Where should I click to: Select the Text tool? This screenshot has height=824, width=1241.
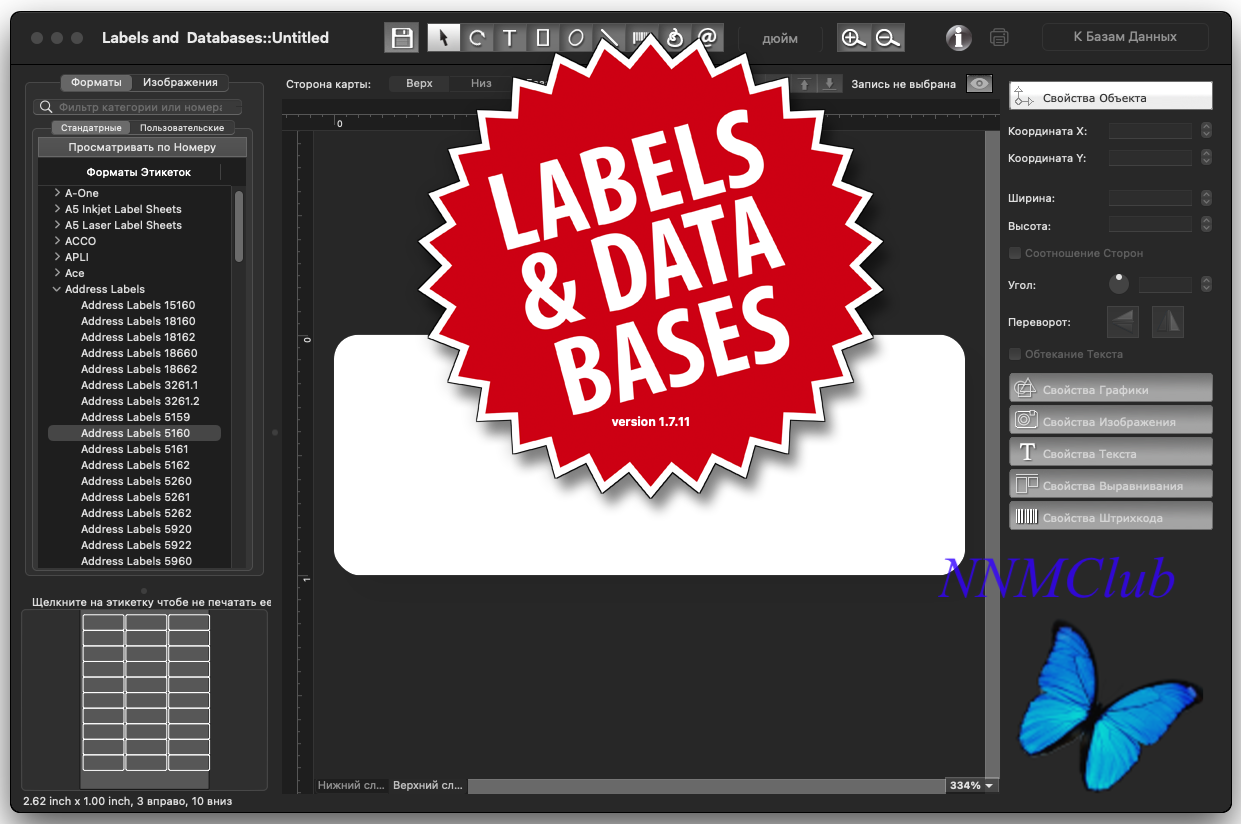pos(509,38)
